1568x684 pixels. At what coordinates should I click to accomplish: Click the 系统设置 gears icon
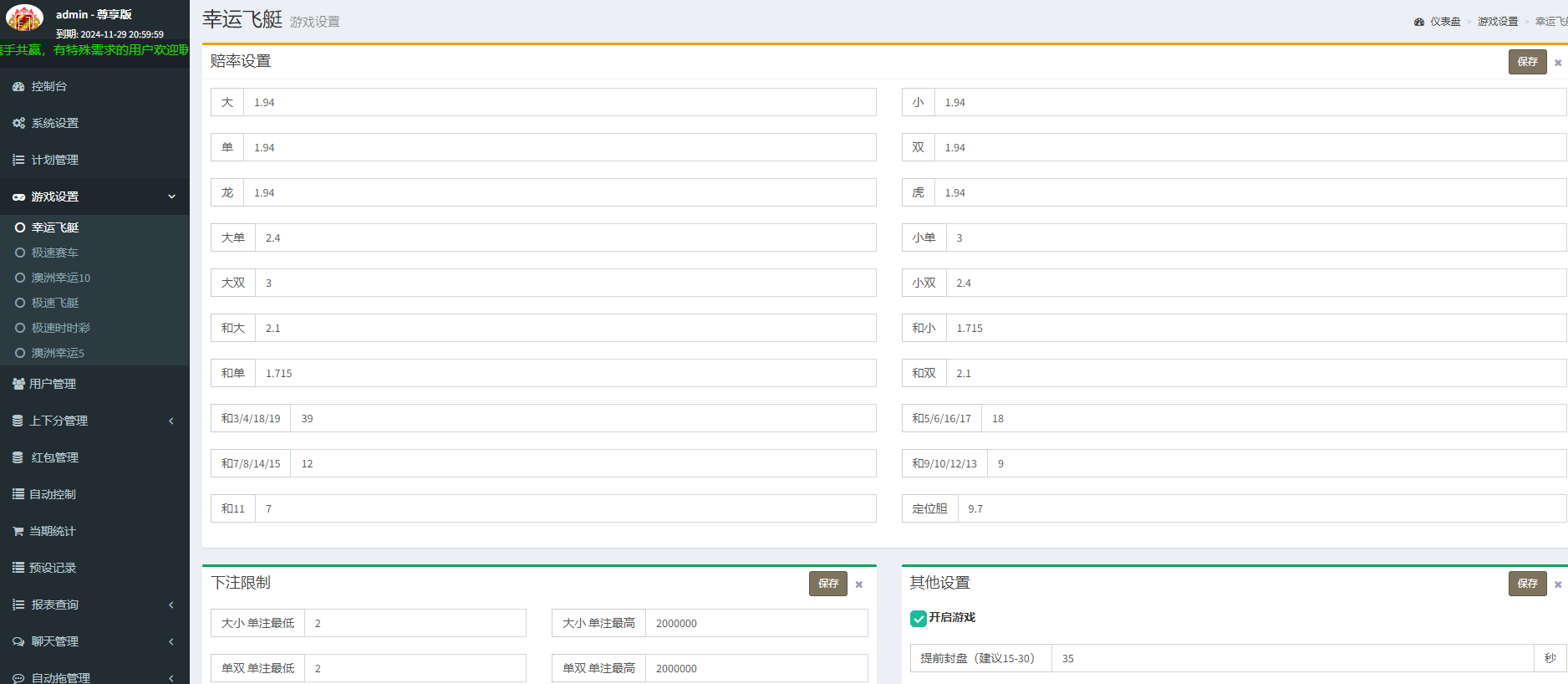[18, 123]
